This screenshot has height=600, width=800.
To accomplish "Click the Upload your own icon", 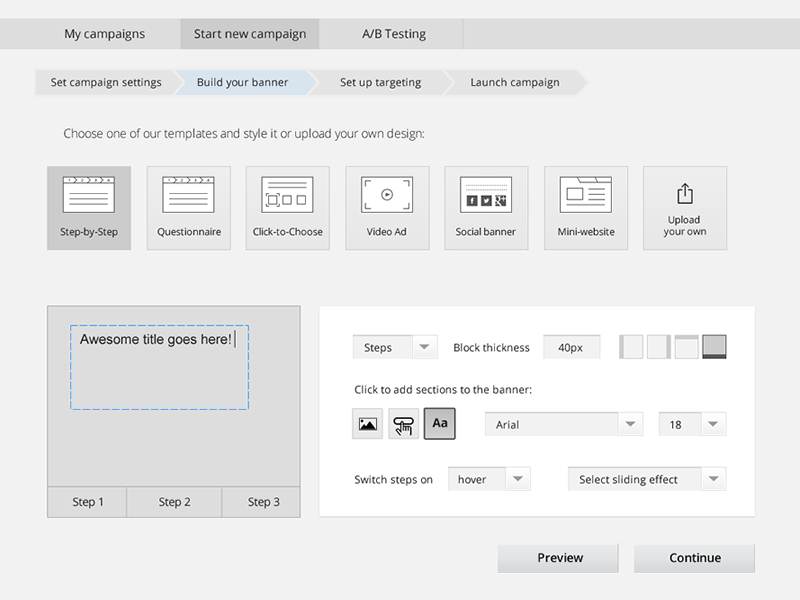I will [684, 206].
